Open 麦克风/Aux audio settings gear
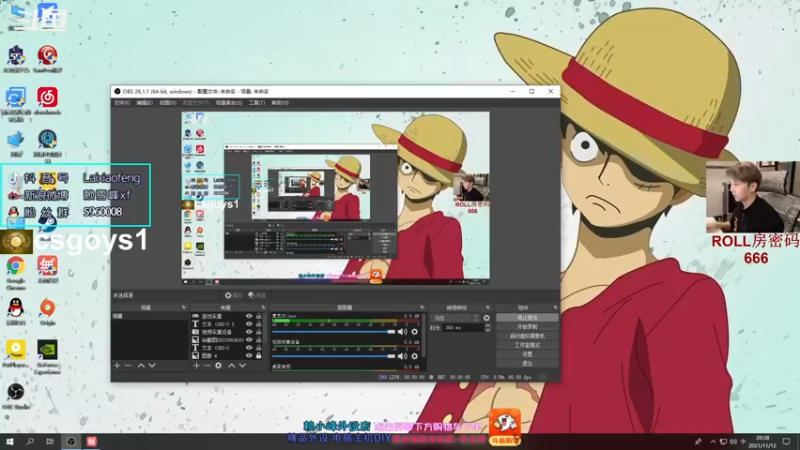This screenshot has height=450, width=800. [x=415, y=332]
